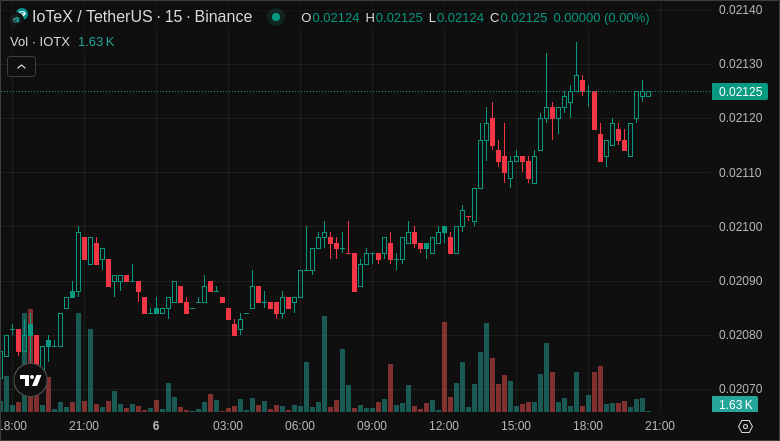
Task: Click the IoTeX coin logo icon
Action: point(19,17)
